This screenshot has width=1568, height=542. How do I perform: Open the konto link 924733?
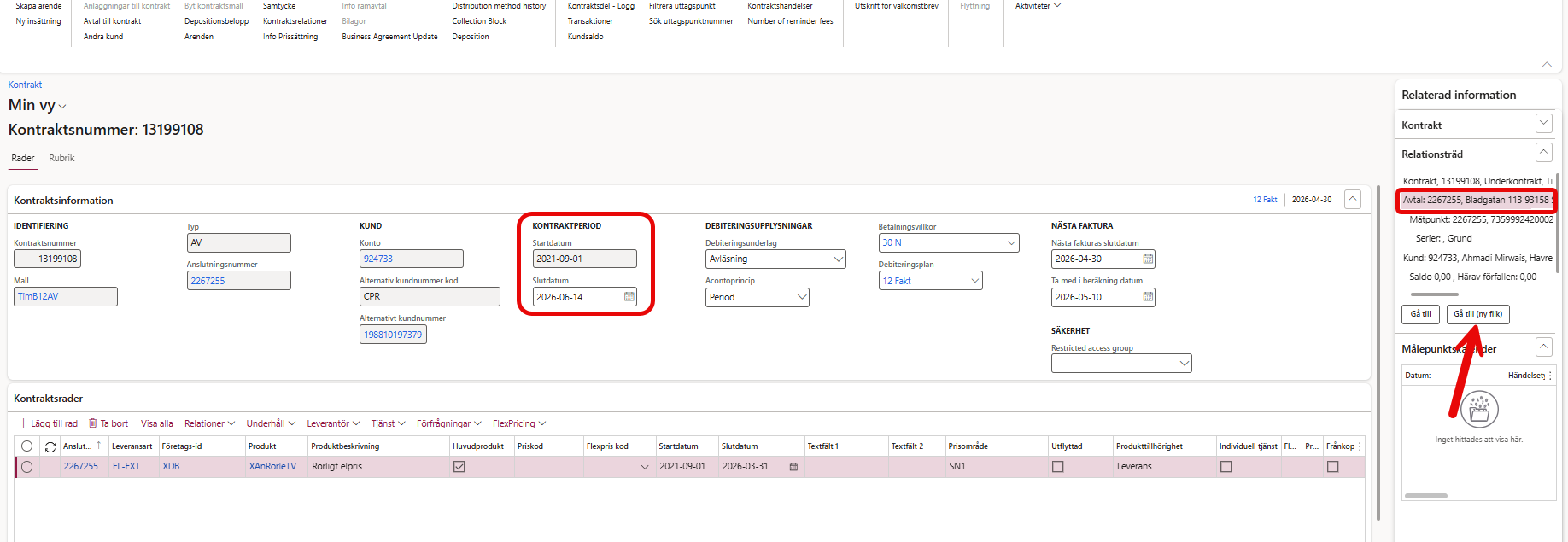pyautogui.click(x=378, y=259)
